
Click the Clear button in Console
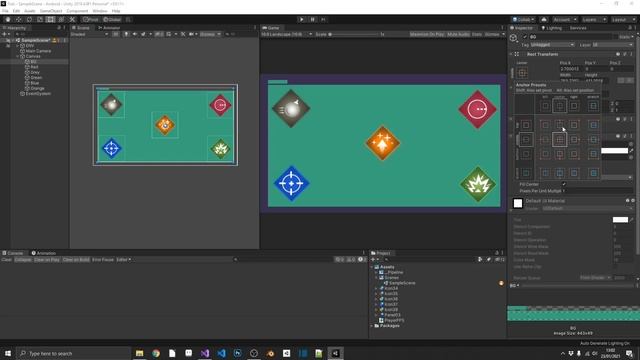tap(7, 260)
